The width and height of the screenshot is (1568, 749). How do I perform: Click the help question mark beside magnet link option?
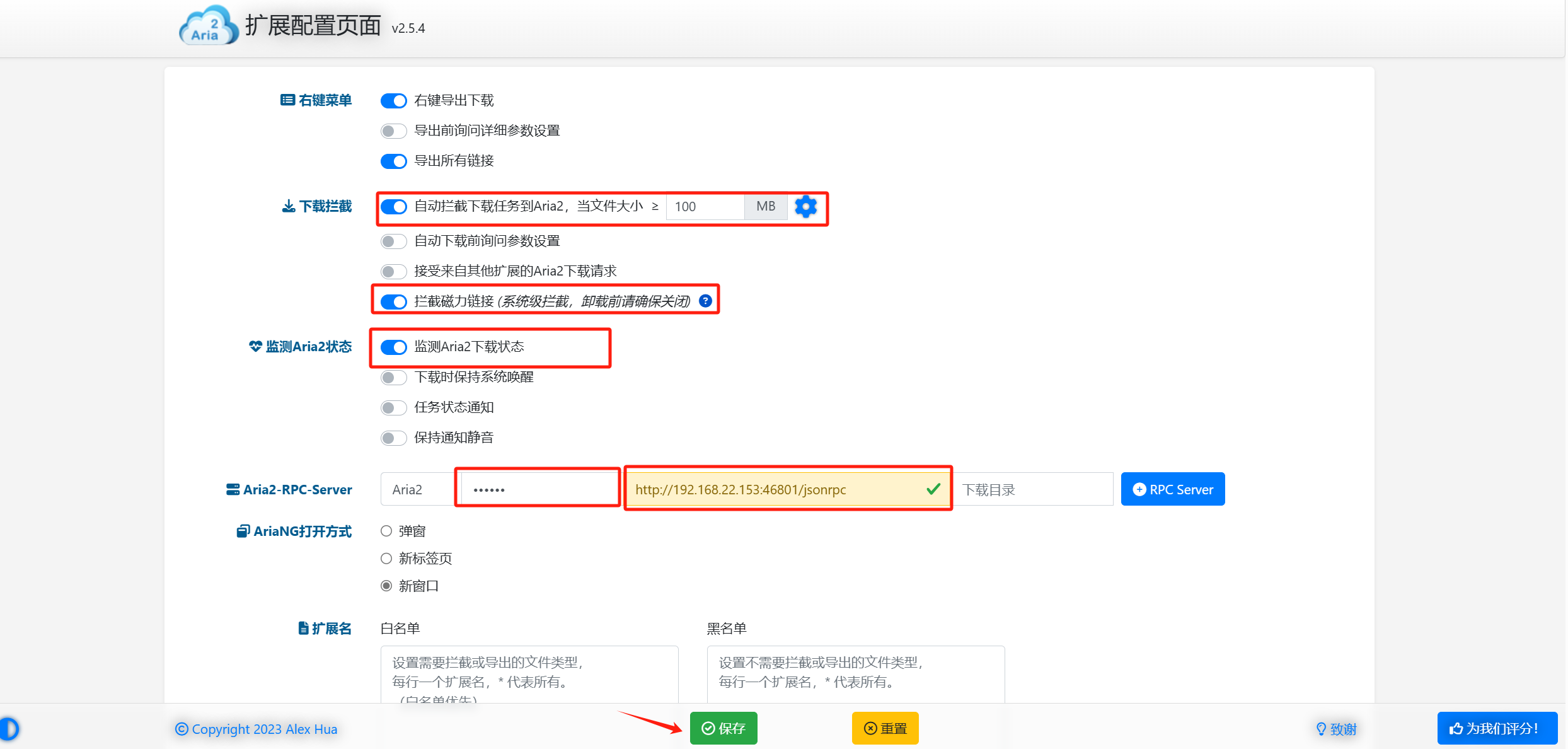coord(704,301)
